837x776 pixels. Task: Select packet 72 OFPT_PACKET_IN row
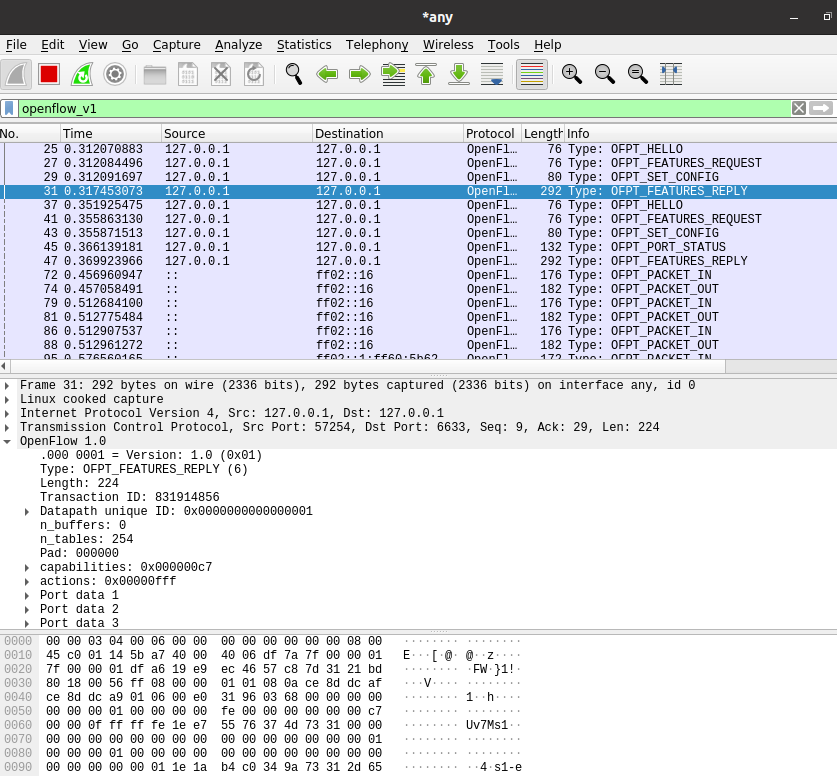tap(418, 275)
